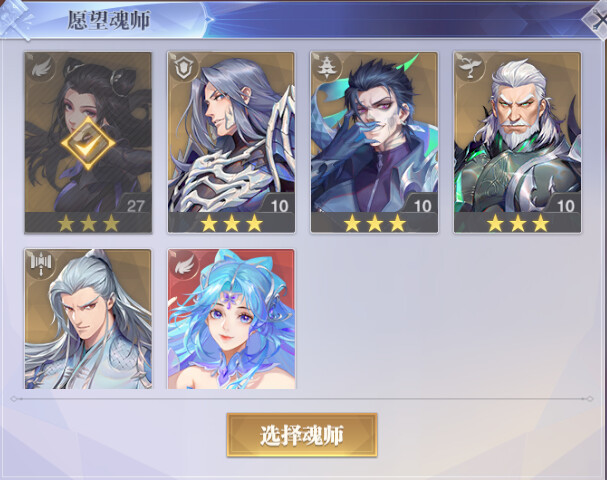Screen dimensions: 607x480
Task: Click the wing icon on the dark-haired woman card
Action: tap(42, 69)
